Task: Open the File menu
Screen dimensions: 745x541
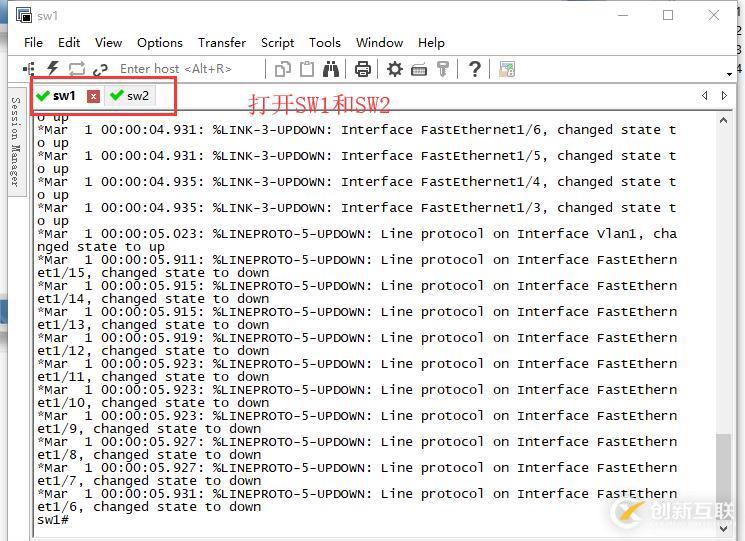Action: (x=33, y=43)
